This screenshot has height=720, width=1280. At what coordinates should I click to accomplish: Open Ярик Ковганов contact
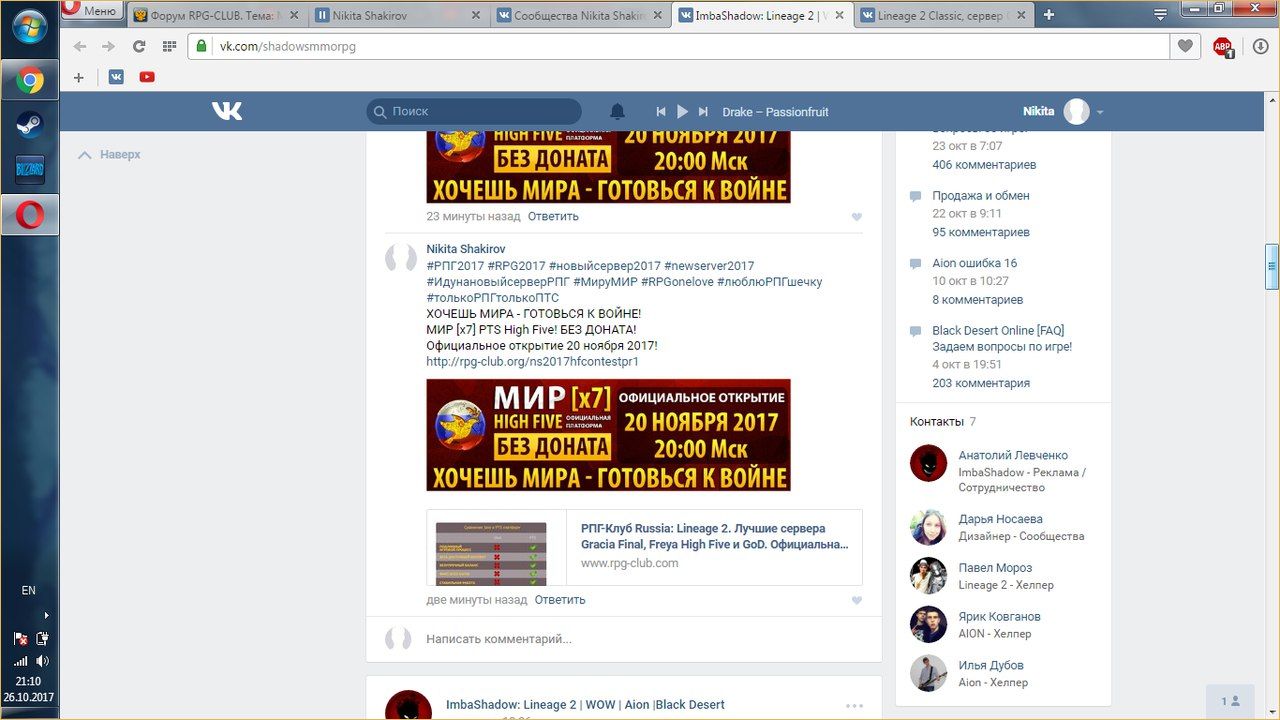1000,617
